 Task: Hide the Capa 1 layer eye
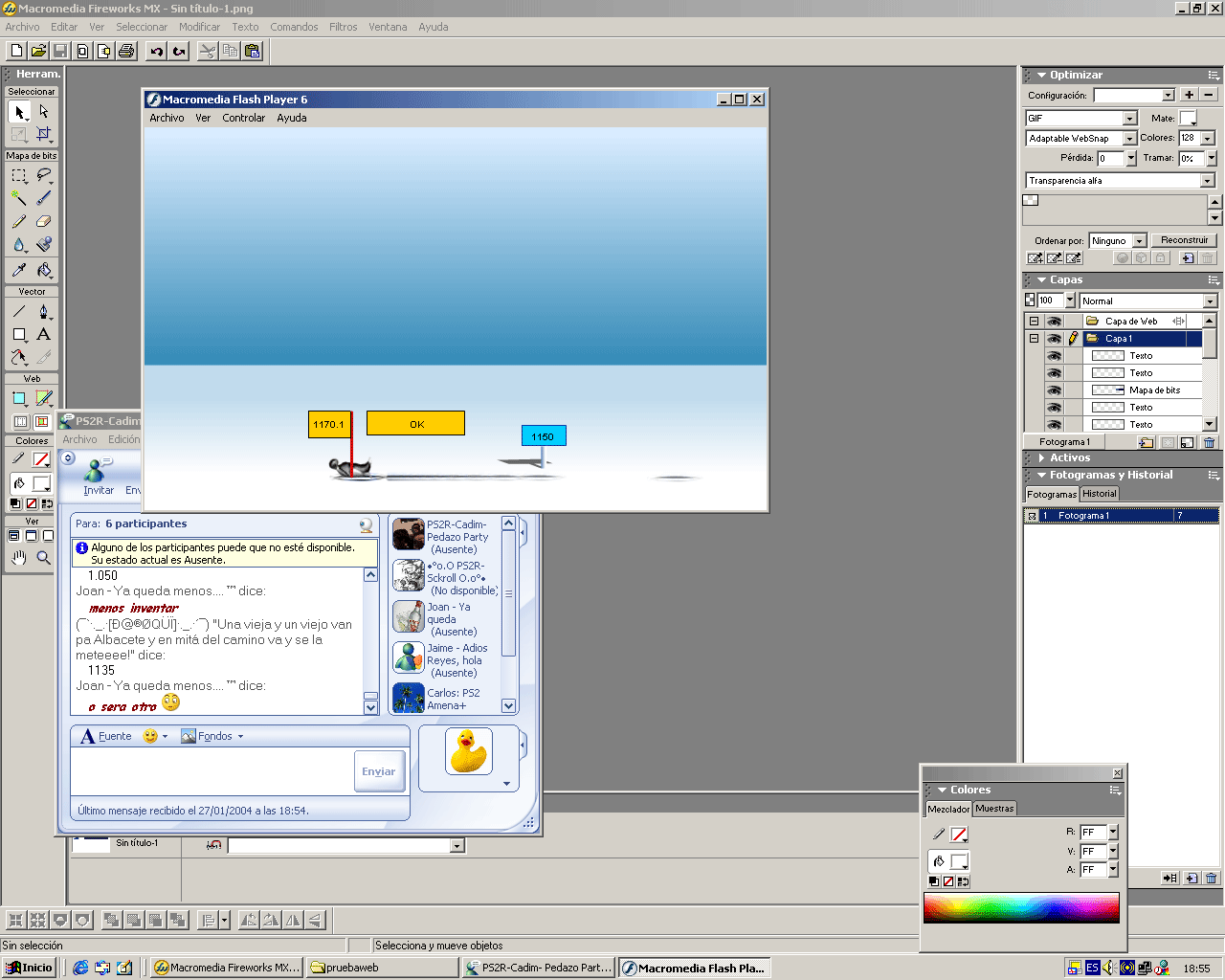[x=1054, y=339]
